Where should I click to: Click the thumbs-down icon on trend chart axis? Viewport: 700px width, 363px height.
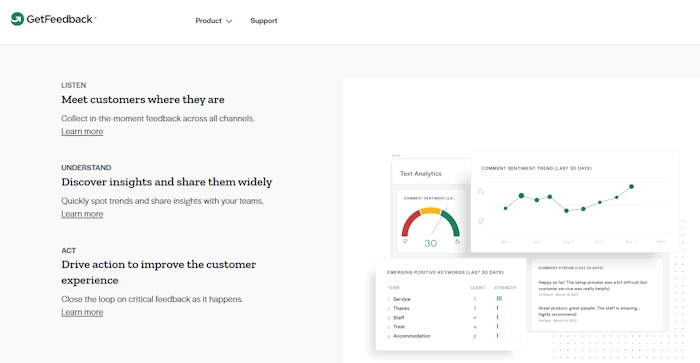click(480, 221)
